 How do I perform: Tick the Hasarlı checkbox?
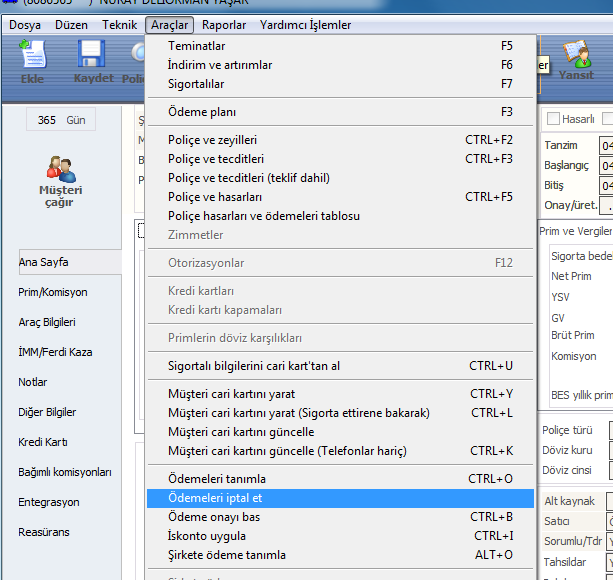(x=554, y=119)
